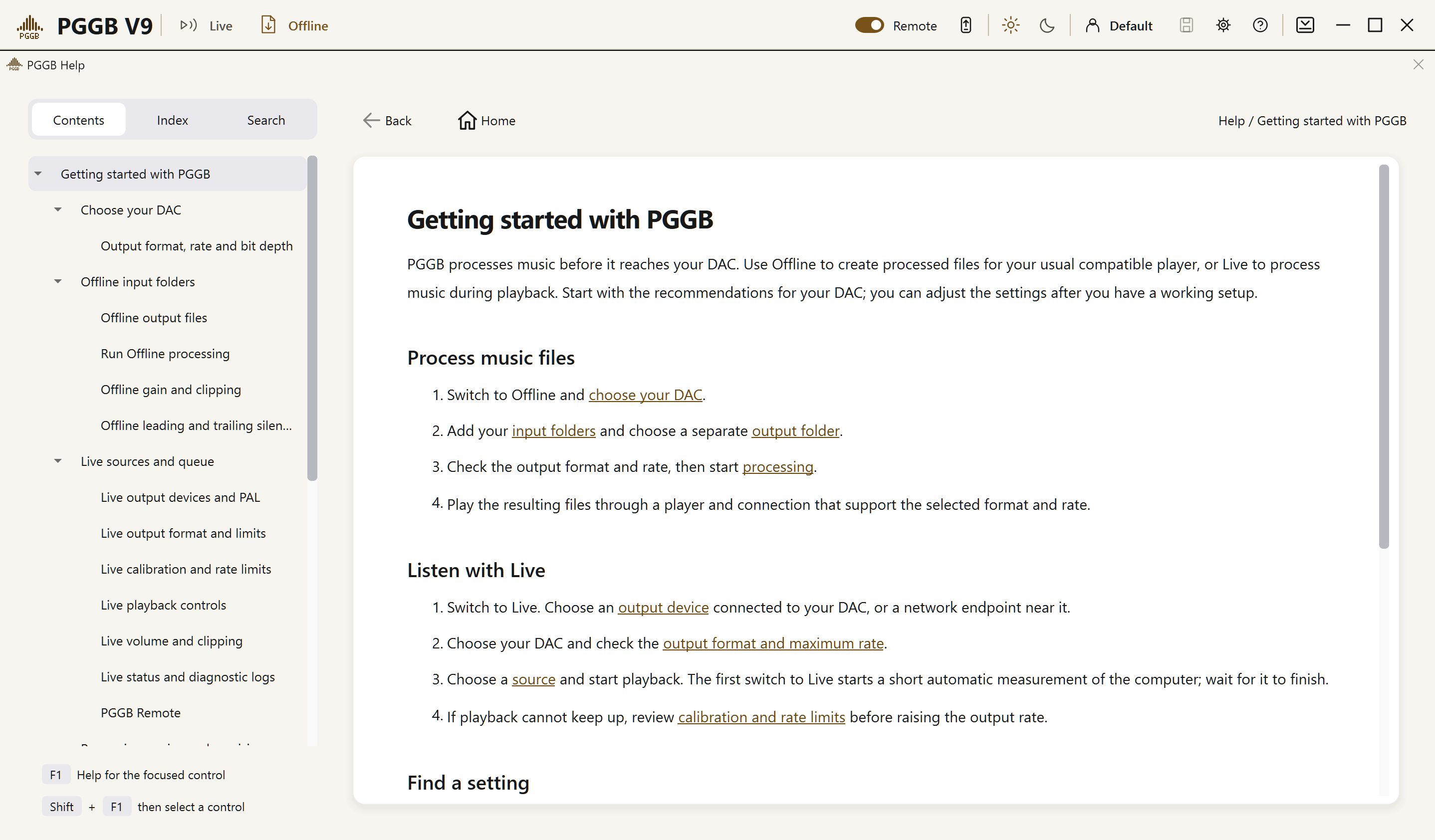Screen dimensions: 1435x840
Task: Close the PGGB Help panel
Action: coord(1418,65)
